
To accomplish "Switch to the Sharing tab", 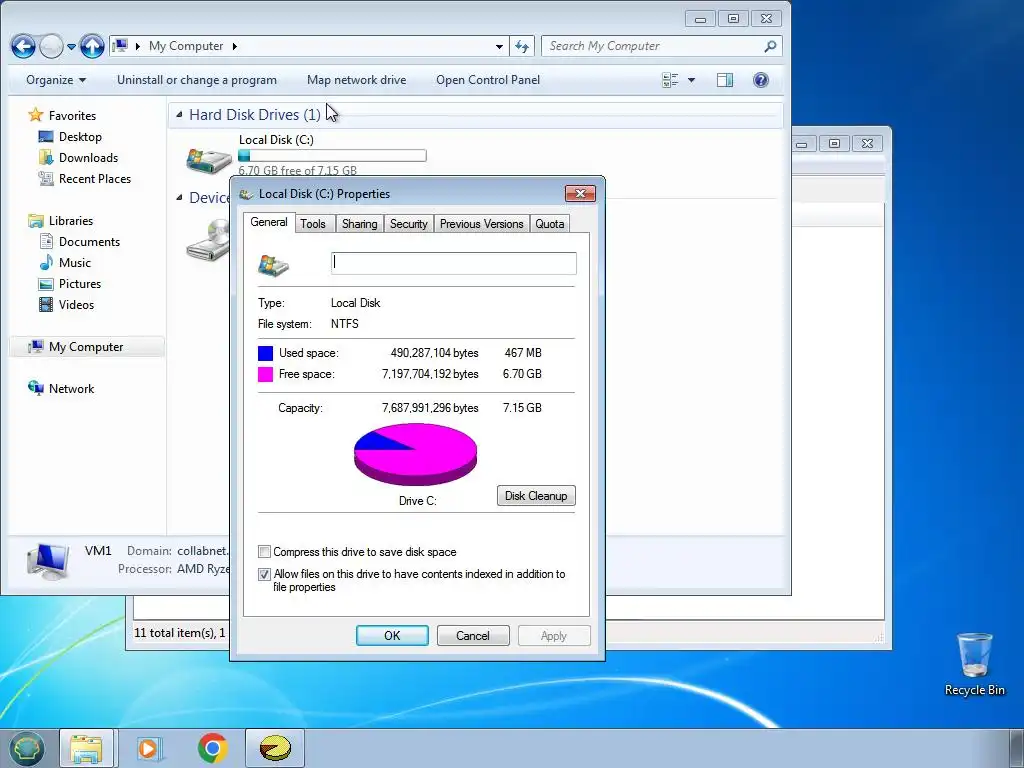I will click(359, 223).
